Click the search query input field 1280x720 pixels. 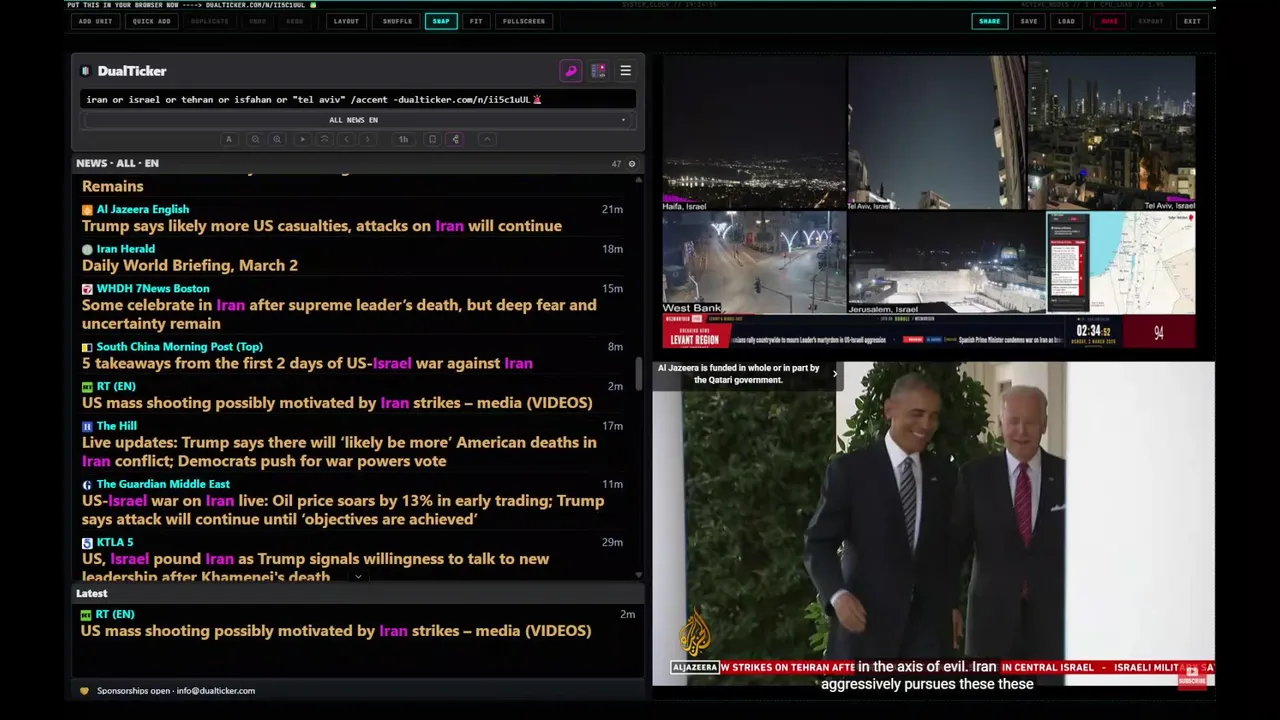pos(358,99)
